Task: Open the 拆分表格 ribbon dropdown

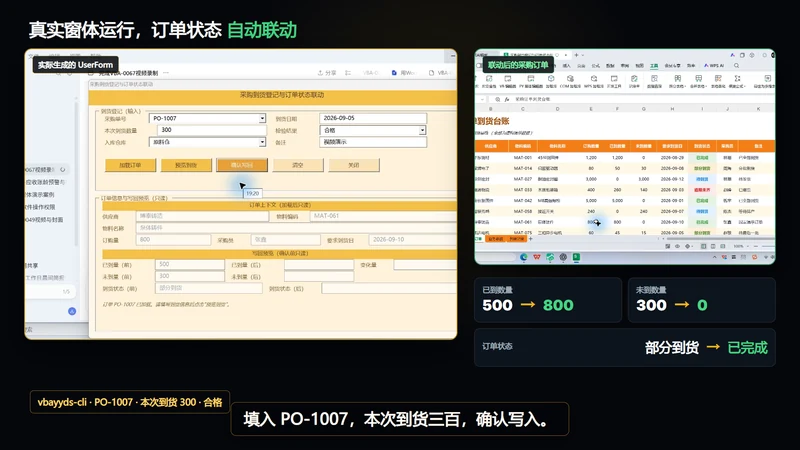Action: tap(678, 82)
